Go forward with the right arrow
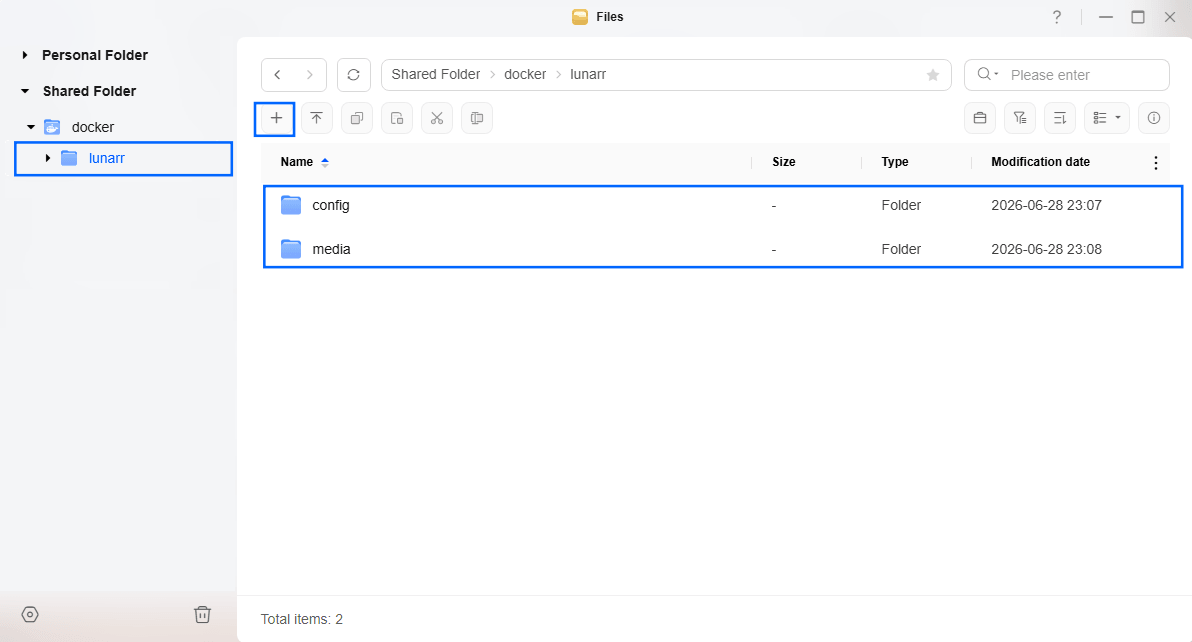 pos(309,74)
